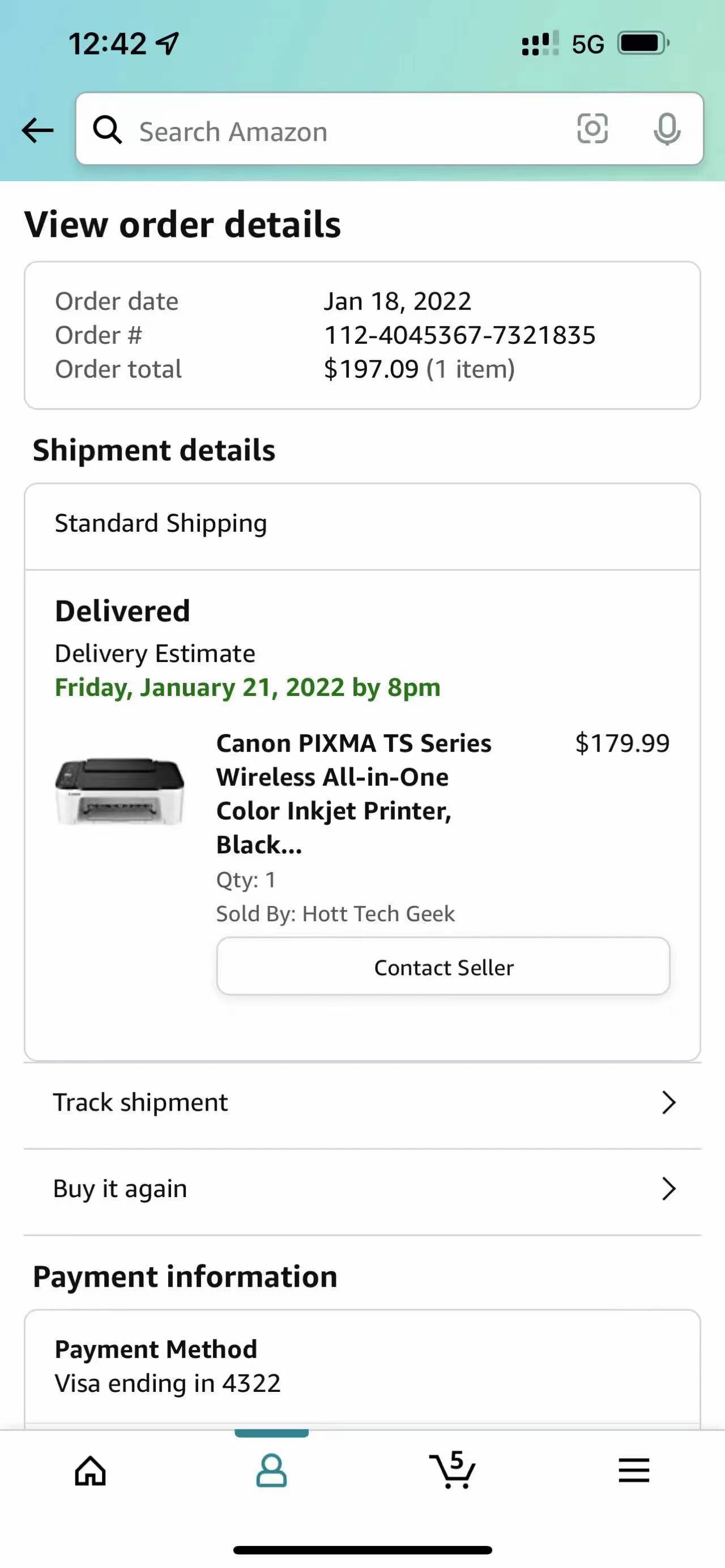Tap the order number 112-4045367-7321835
The image size is (725, 1568).
459,335
